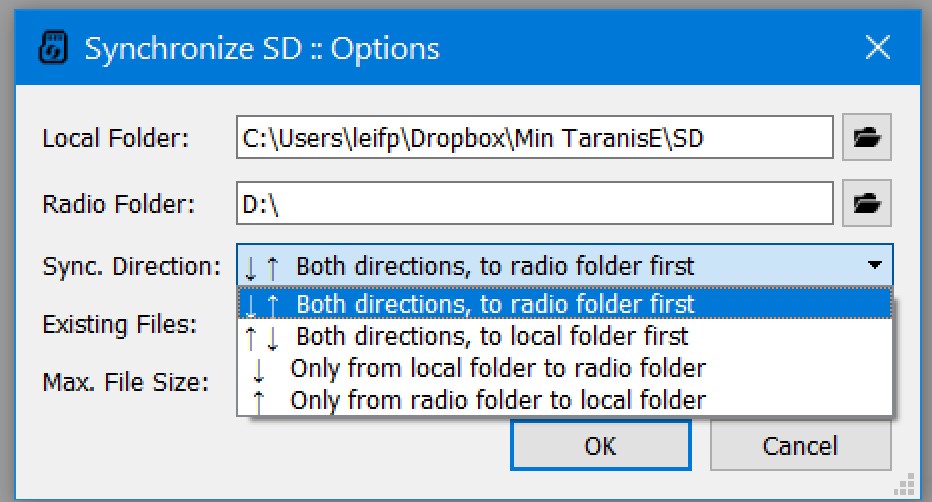Click the Radio Folder path field

pos(535,204)
